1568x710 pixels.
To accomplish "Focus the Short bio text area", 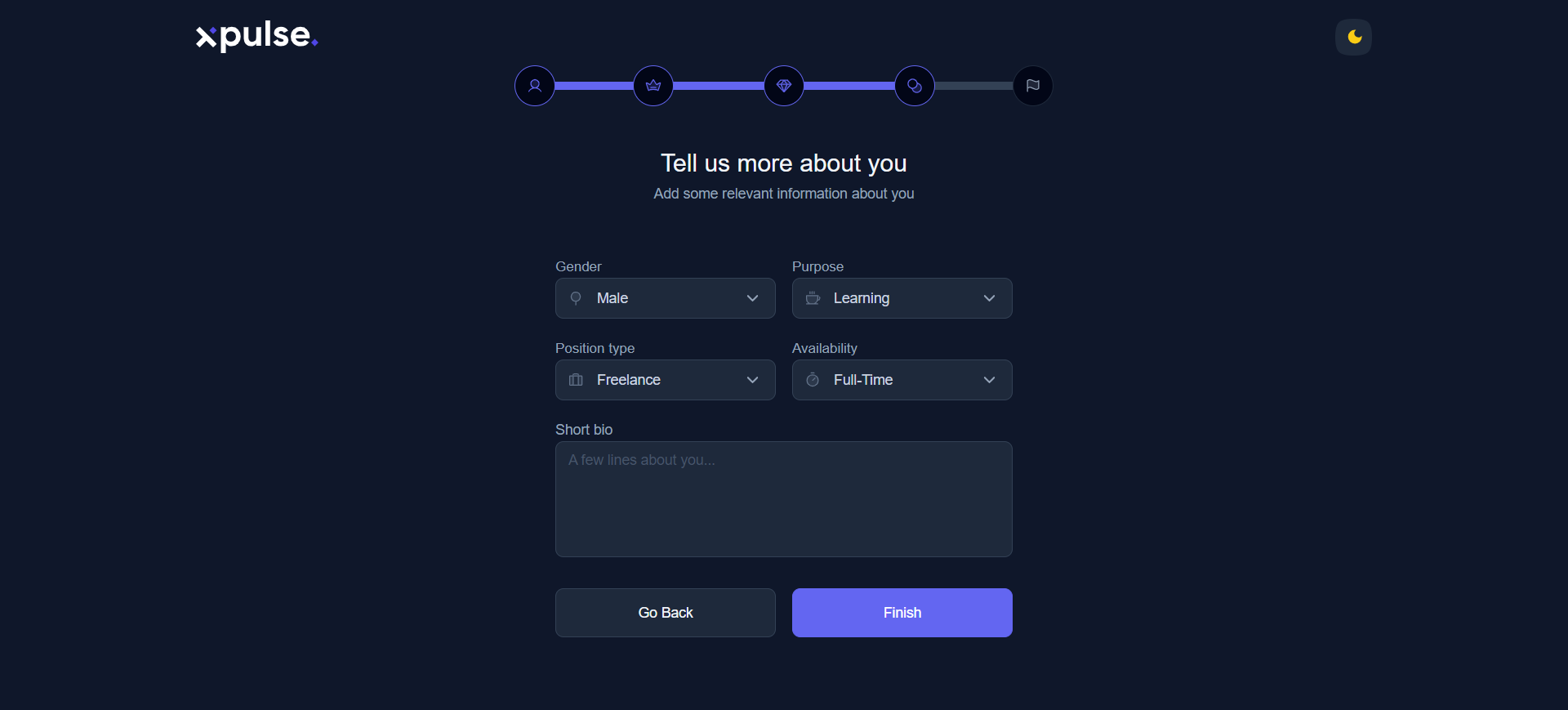I will [783, 499].
